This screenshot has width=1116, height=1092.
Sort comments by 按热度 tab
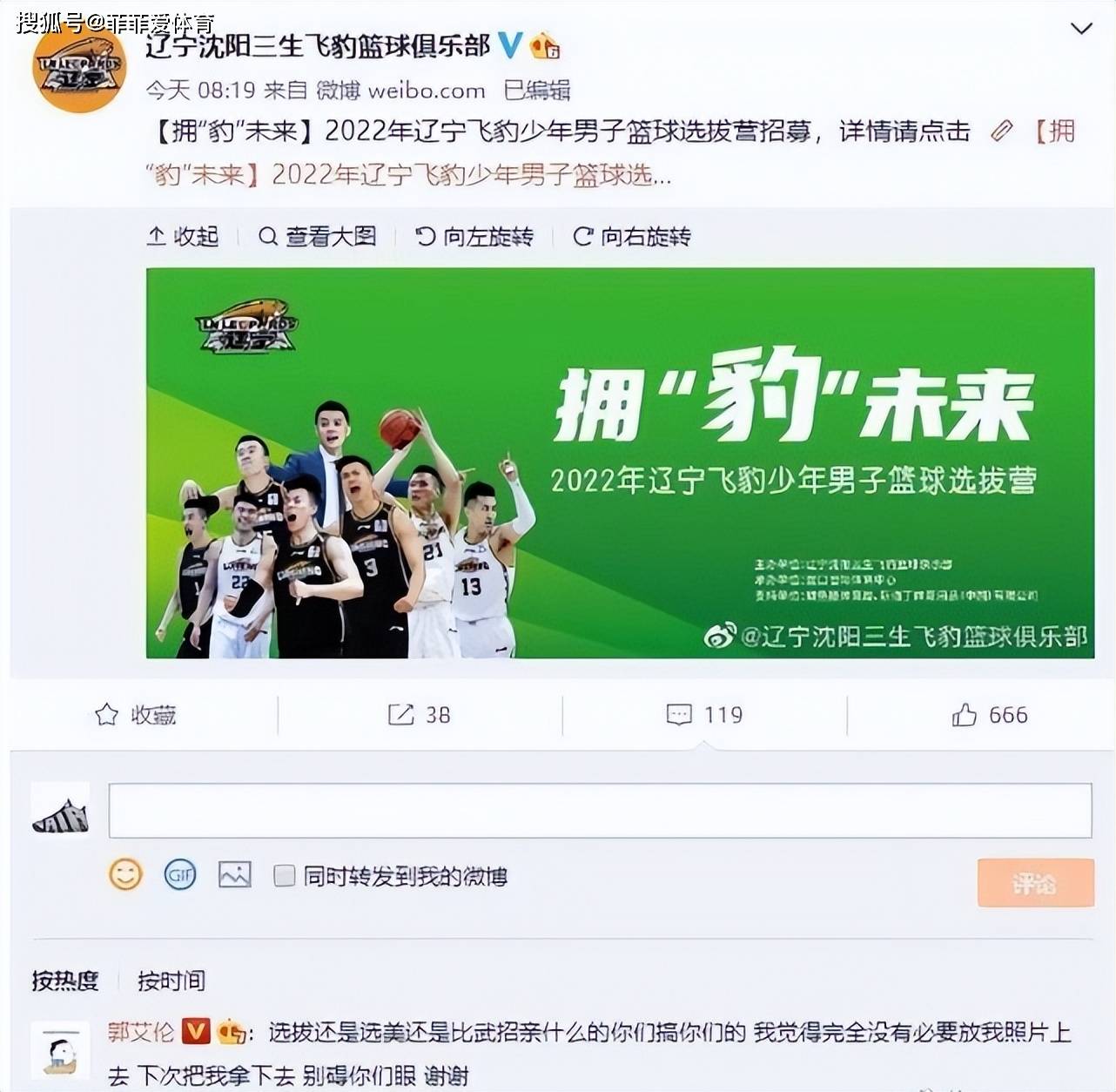[x=65, y=981]
